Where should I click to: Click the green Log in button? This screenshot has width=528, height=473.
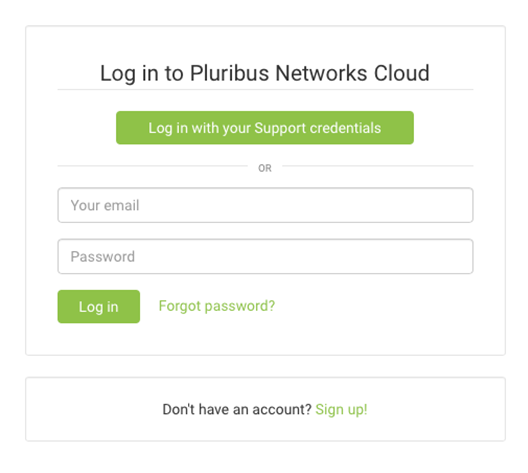(99, 306)
